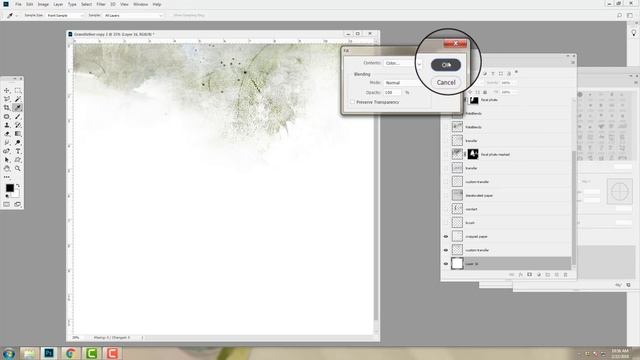
Task: Show the deselected paper layer via eye box
Action: pos(446,195)
